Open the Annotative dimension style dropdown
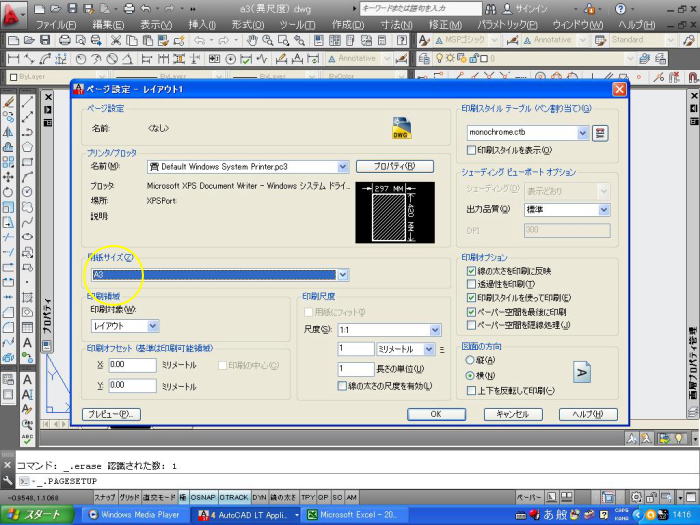Image resolution: width=700 pixels, height=525 pixels. [x=387, y=58]
